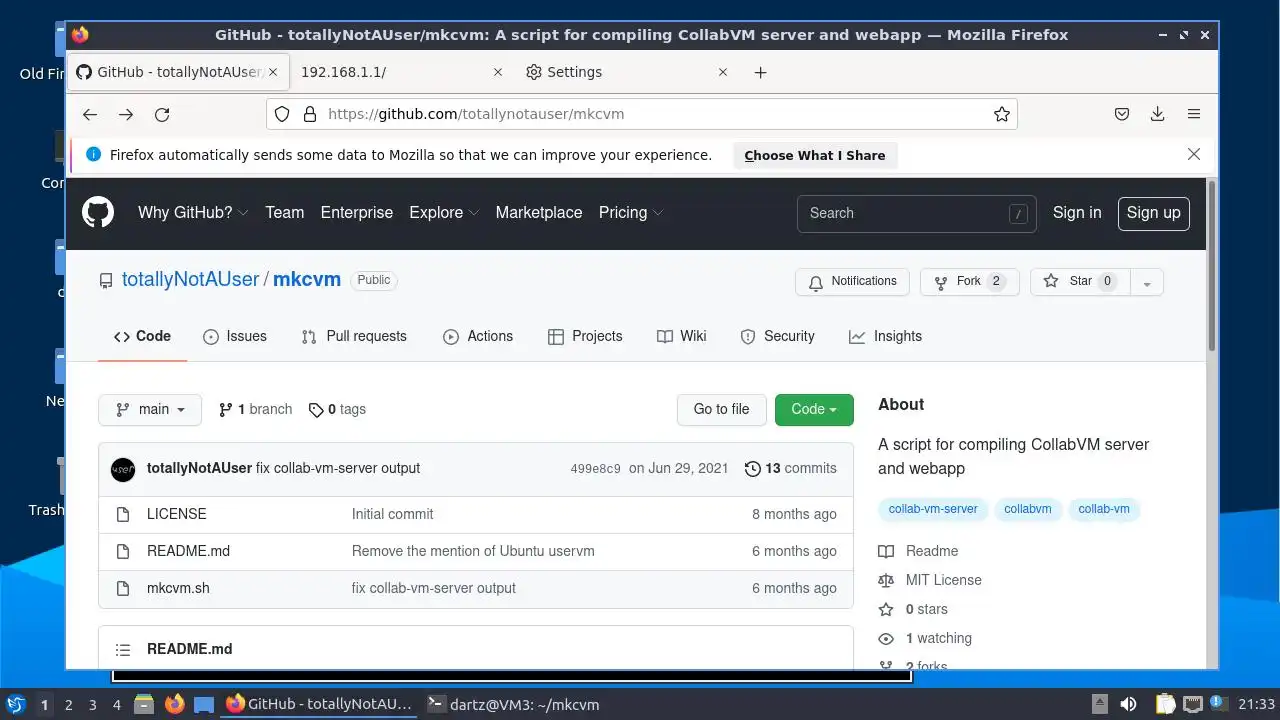Close the 192.168.1.1 tab
This screenshot has width=1280, height=720.
pyautogui.click(x=498, y=72)
